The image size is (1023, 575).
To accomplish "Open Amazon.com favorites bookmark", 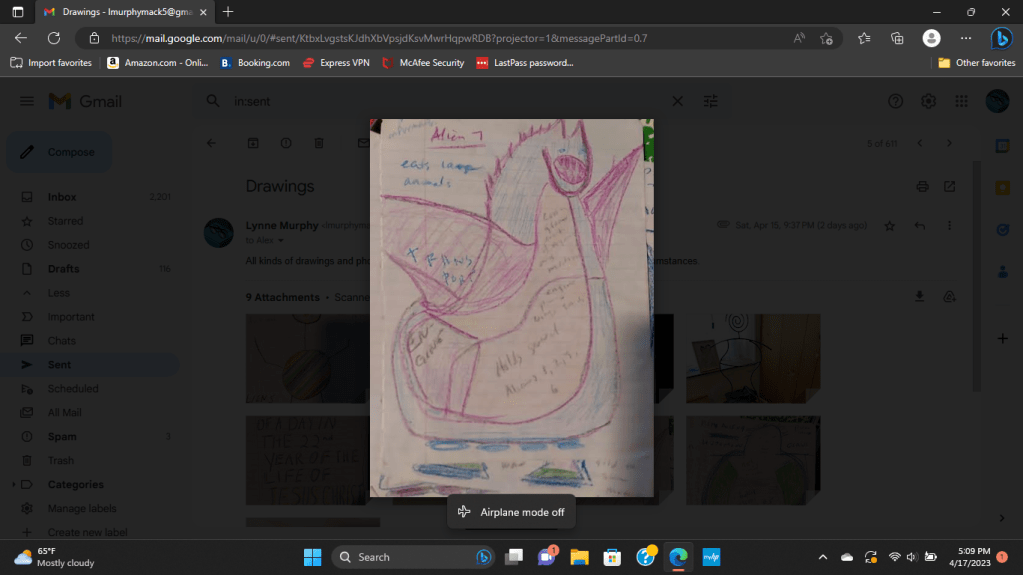I will [x=158, y=62].
